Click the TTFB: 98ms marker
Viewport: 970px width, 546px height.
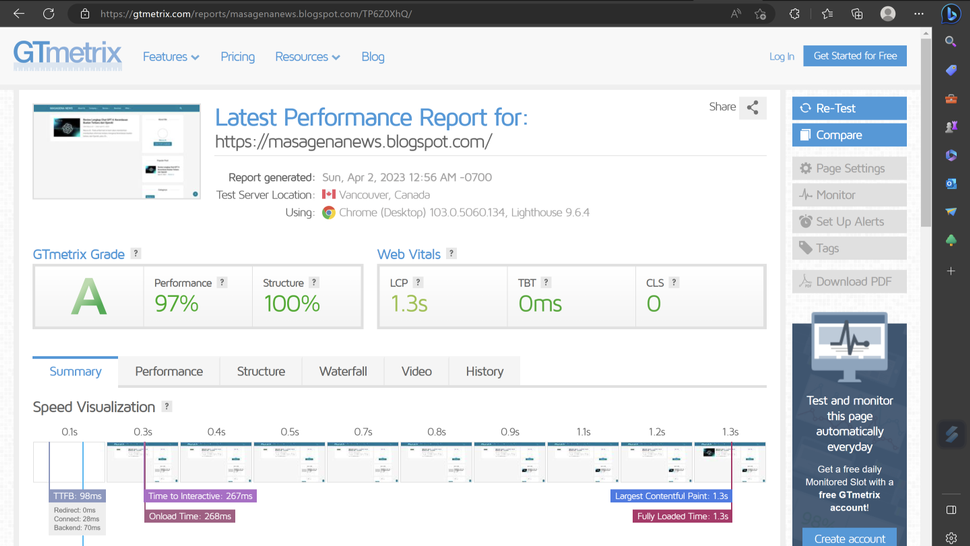(x=77, y=496)
